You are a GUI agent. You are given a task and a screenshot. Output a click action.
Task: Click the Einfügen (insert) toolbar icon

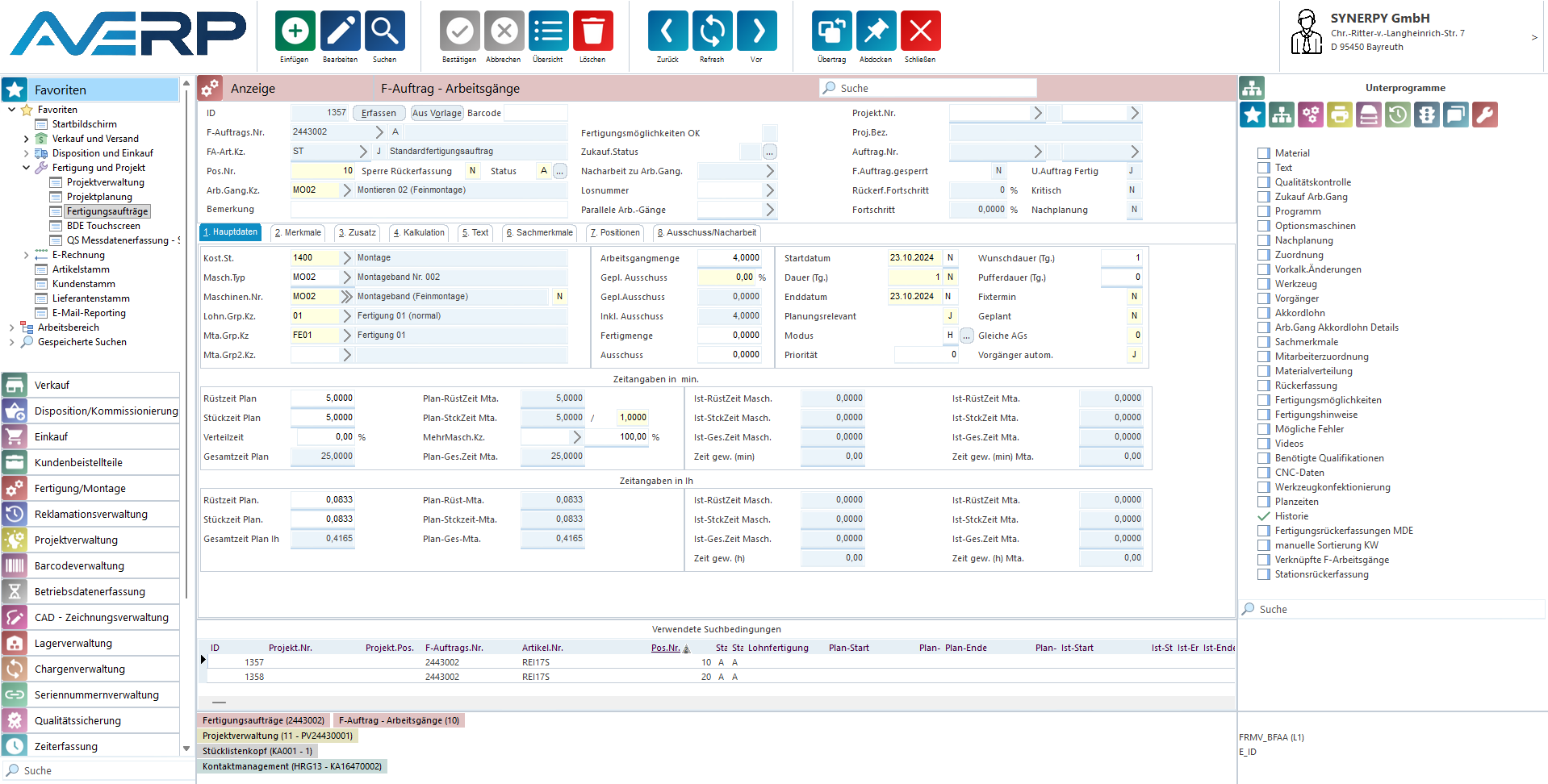(295, 32)
